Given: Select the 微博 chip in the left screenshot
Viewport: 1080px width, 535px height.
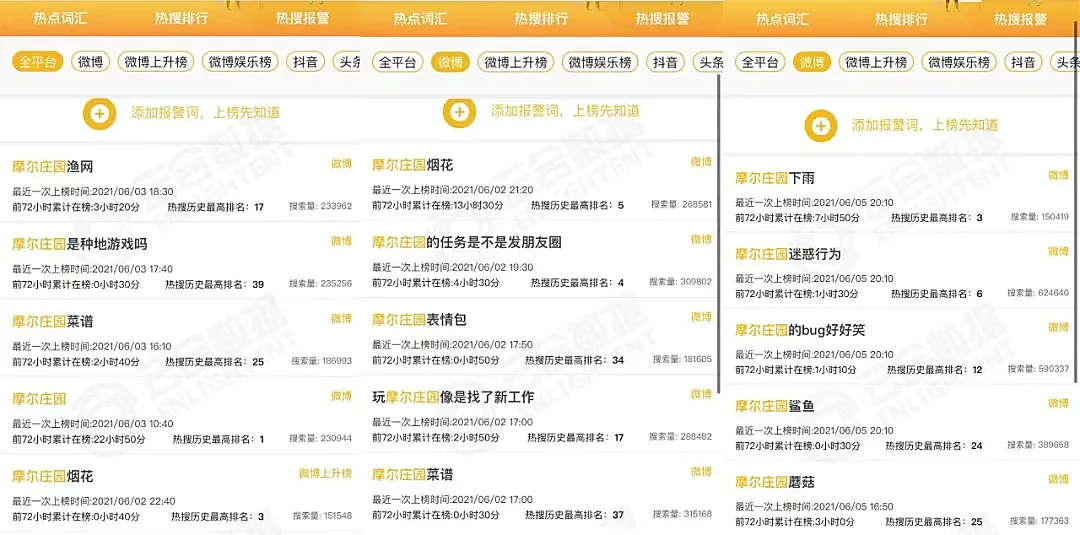Looking at the screenshot, I should coord(90,62).
